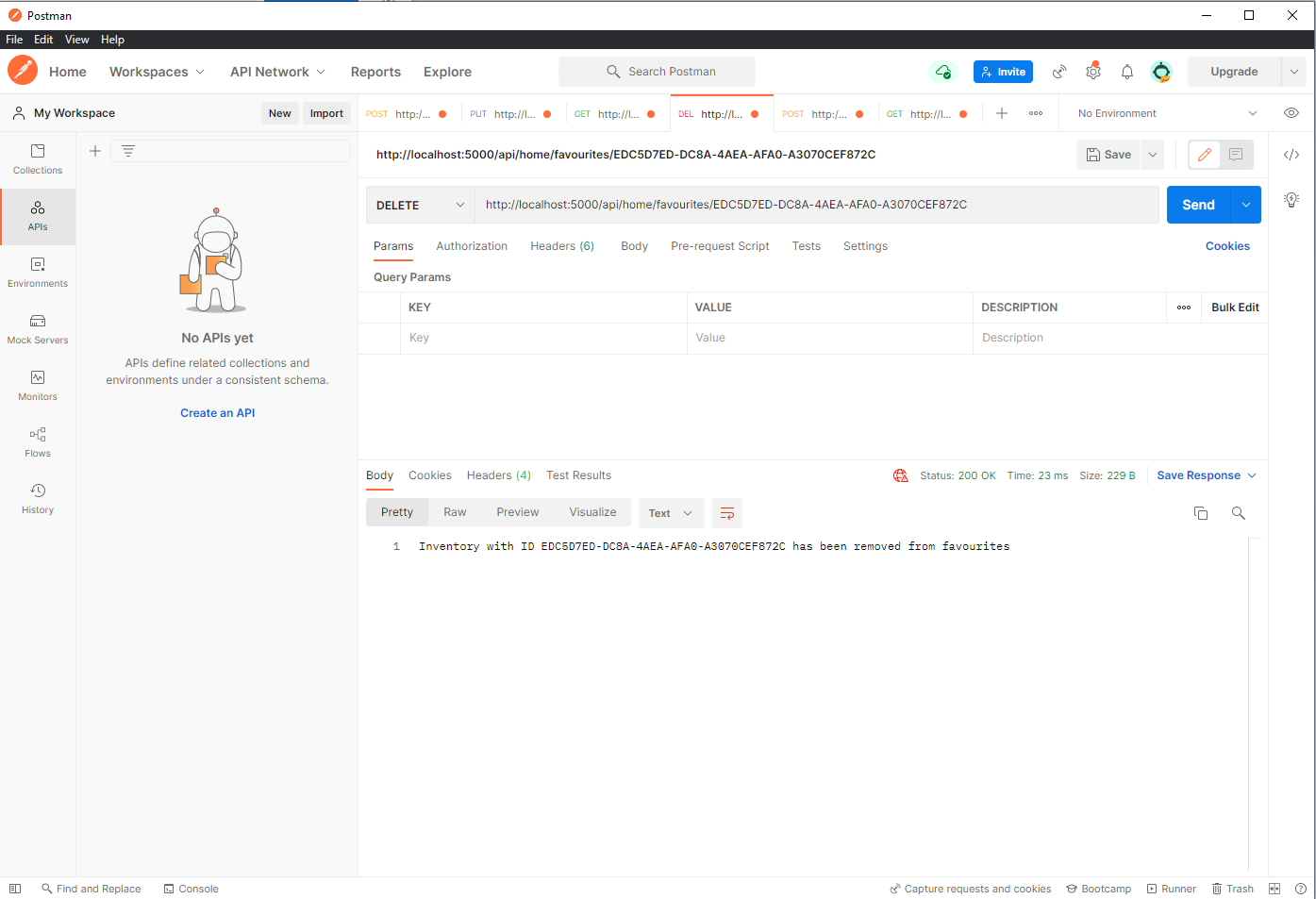1316x899 pixels.
Task: Open the Monitors sidebar panel
Action: [37, 386]
